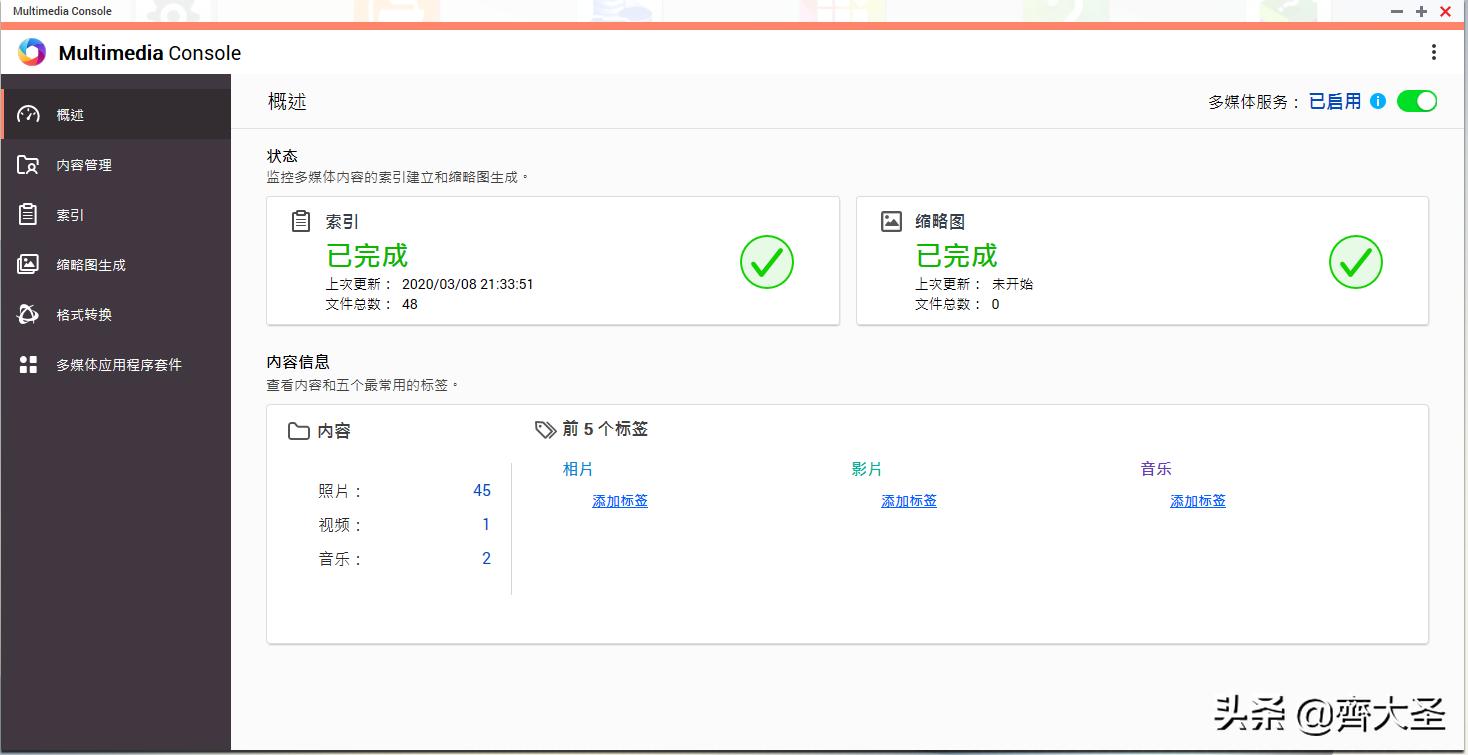Image resolution: width=1468 pixels, height=755 pixels.
Task: Click the 相片 tag category label
Action: pyautogui.click(x=578, y=468)
